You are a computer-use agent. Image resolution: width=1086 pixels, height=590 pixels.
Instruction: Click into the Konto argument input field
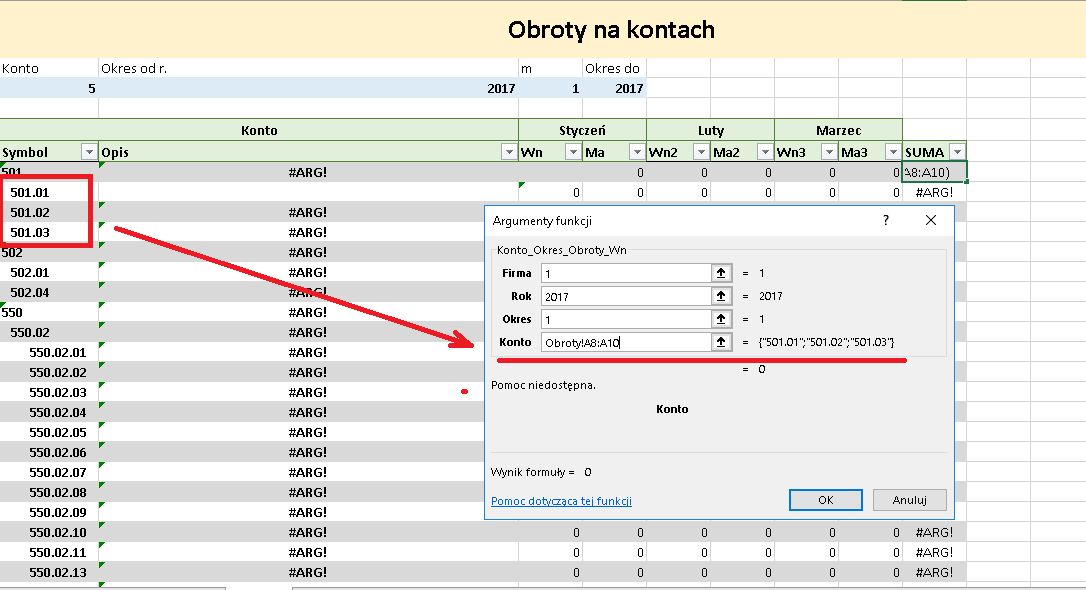626,342
